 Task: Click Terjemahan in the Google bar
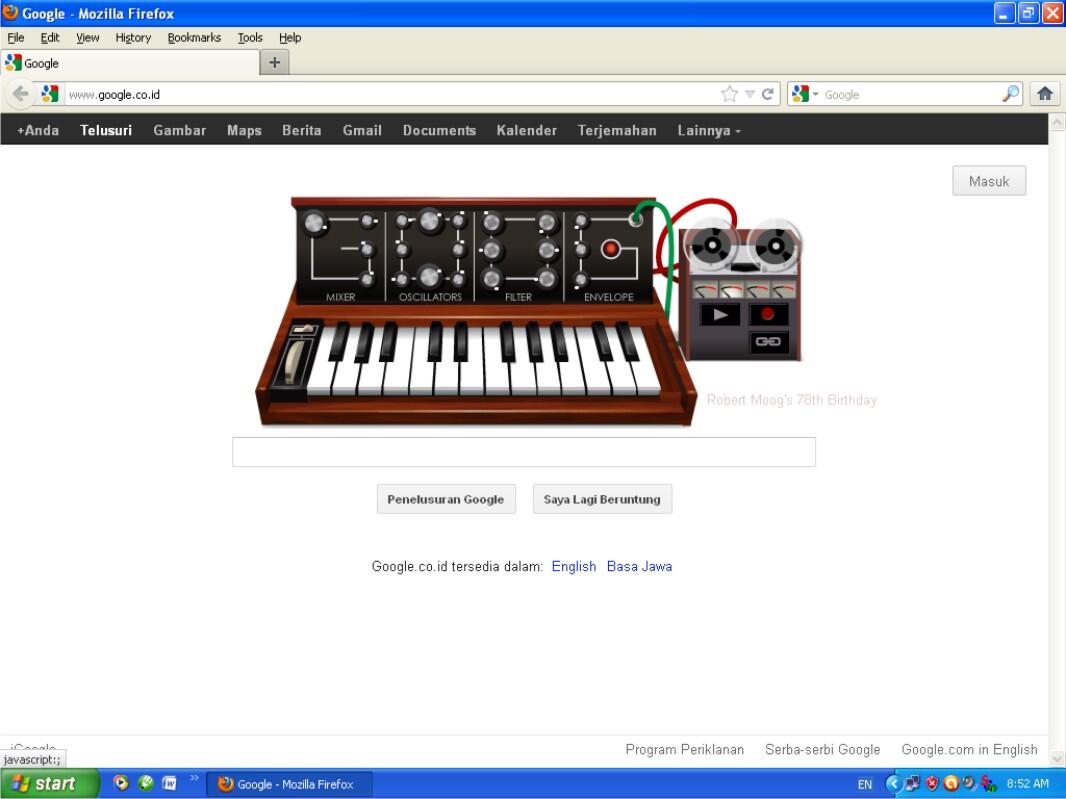click(617, 130)
